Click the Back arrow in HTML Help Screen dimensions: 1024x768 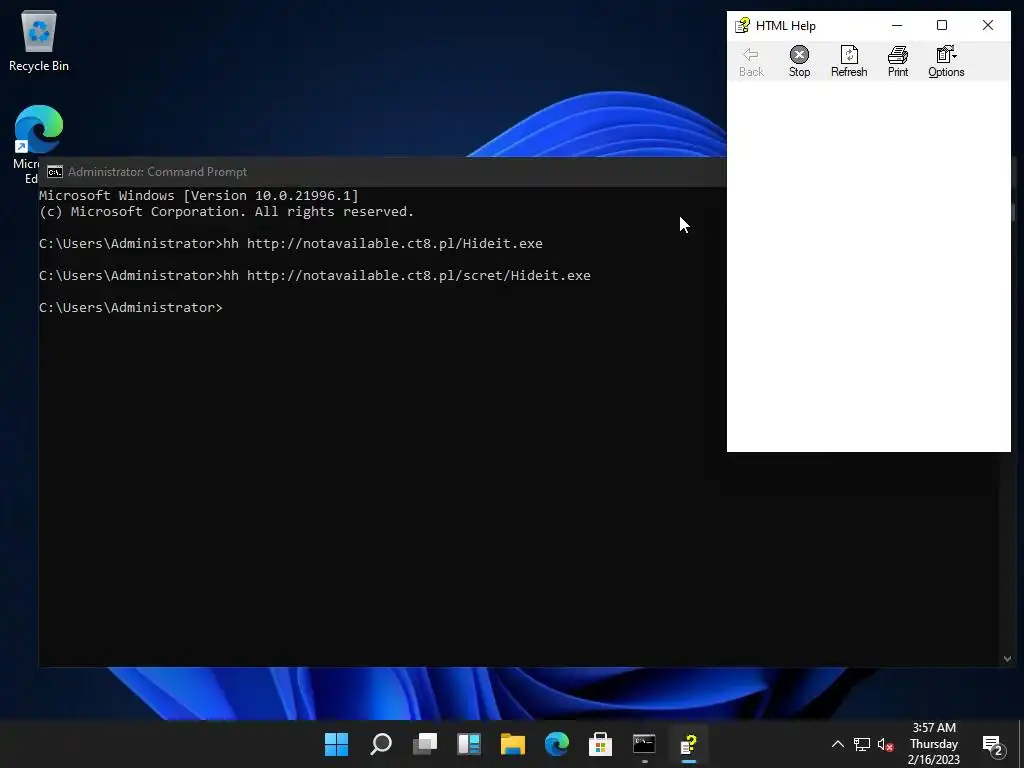click(x=751, y=61)
